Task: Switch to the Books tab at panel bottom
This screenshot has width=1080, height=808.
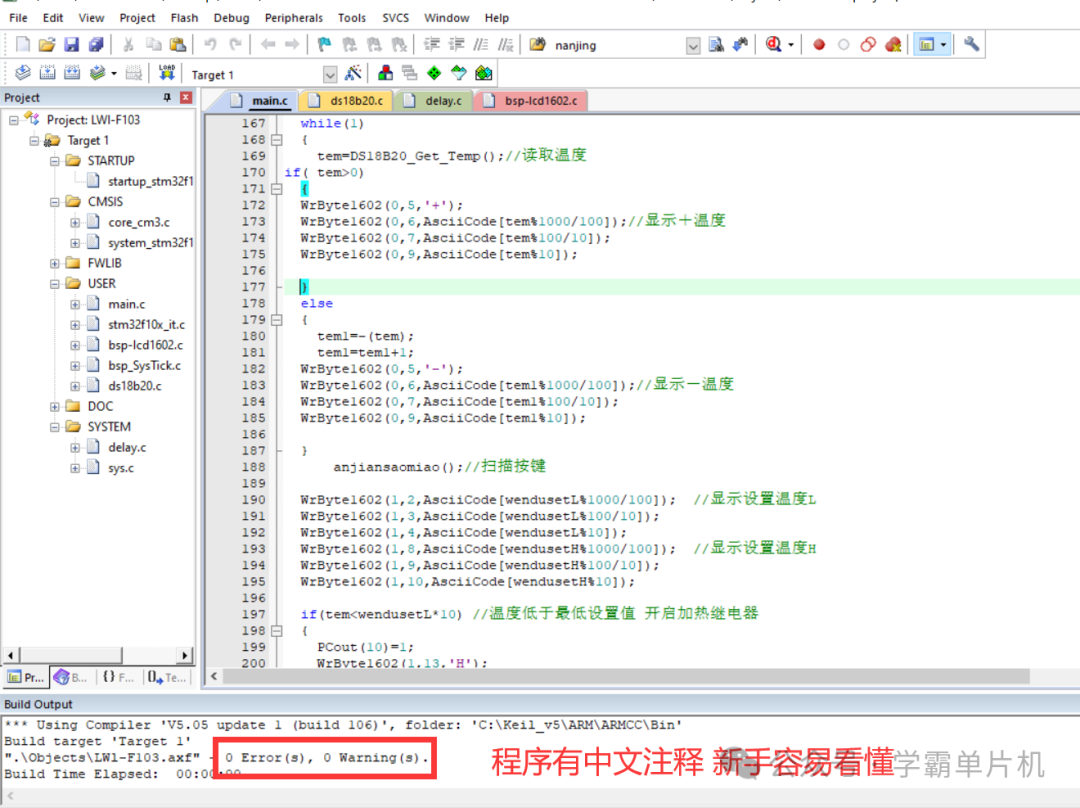Action: pyautogui.click(x=72, y=677)
